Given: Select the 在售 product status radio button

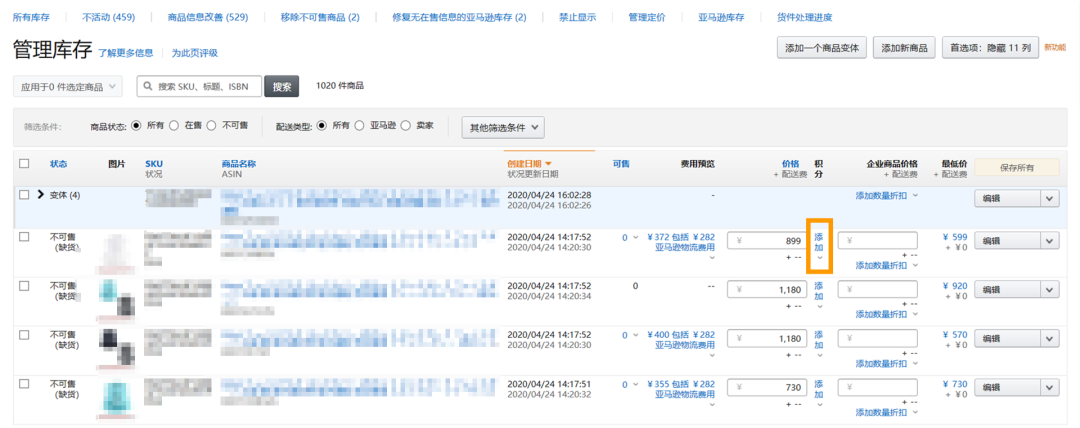Looking at the screenshot, I should tap(174, 126).
